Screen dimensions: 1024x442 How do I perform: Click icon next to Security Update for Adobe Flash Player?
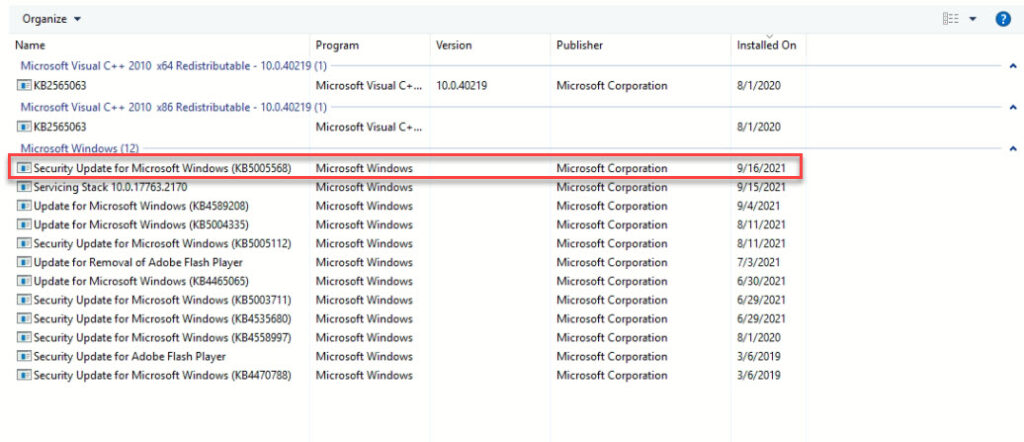tap(25, 356)
